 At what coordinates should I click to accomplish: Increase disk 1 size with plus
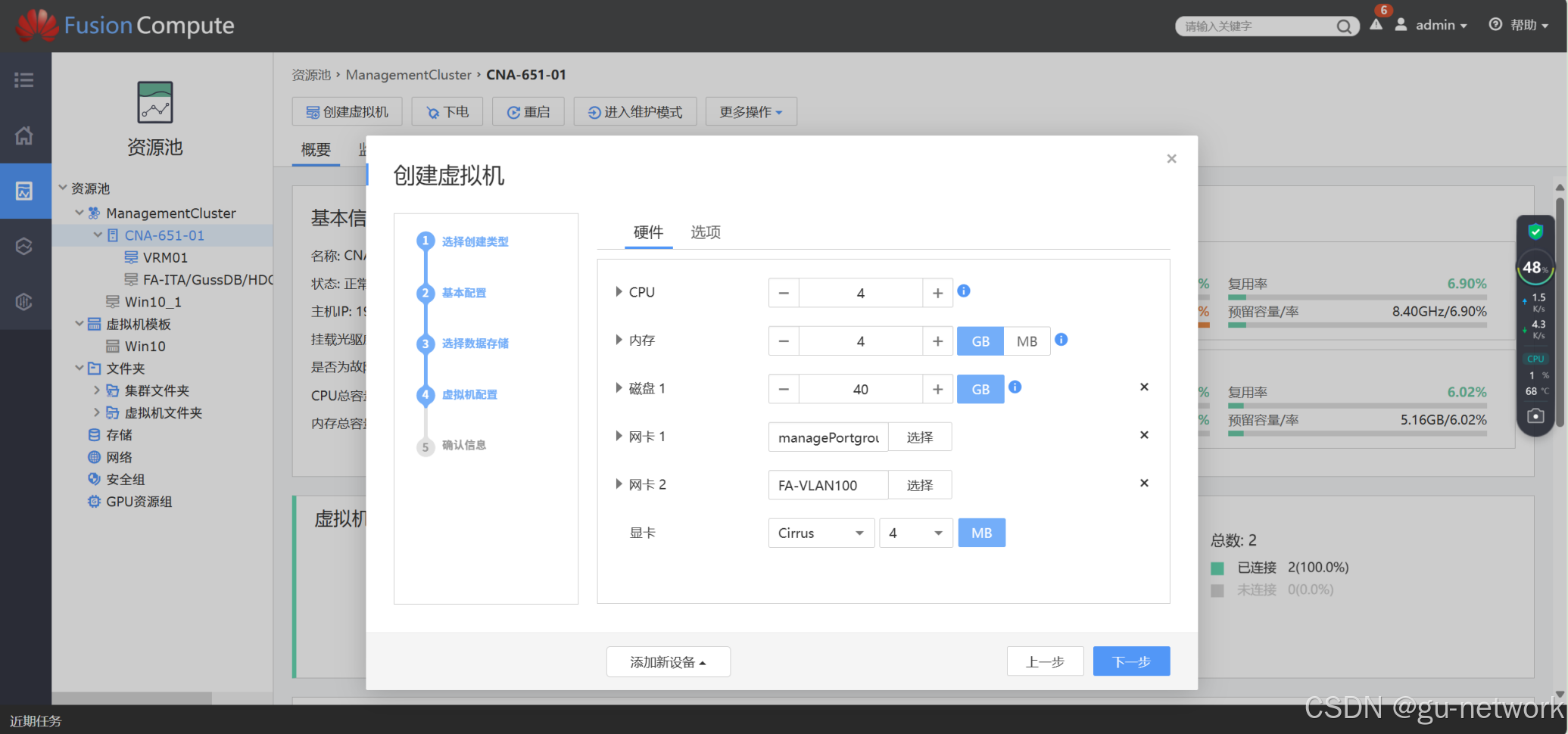937,389
